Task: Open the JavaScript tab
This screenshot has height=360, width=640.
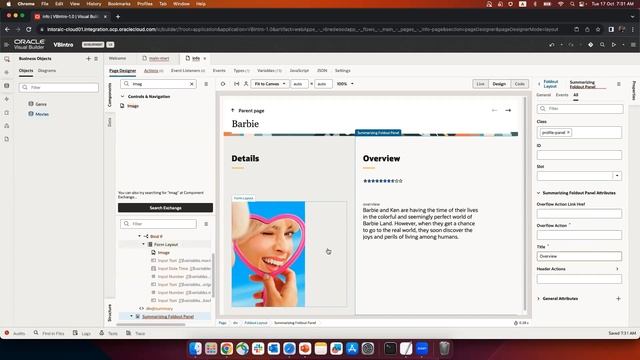Action: 299,71
